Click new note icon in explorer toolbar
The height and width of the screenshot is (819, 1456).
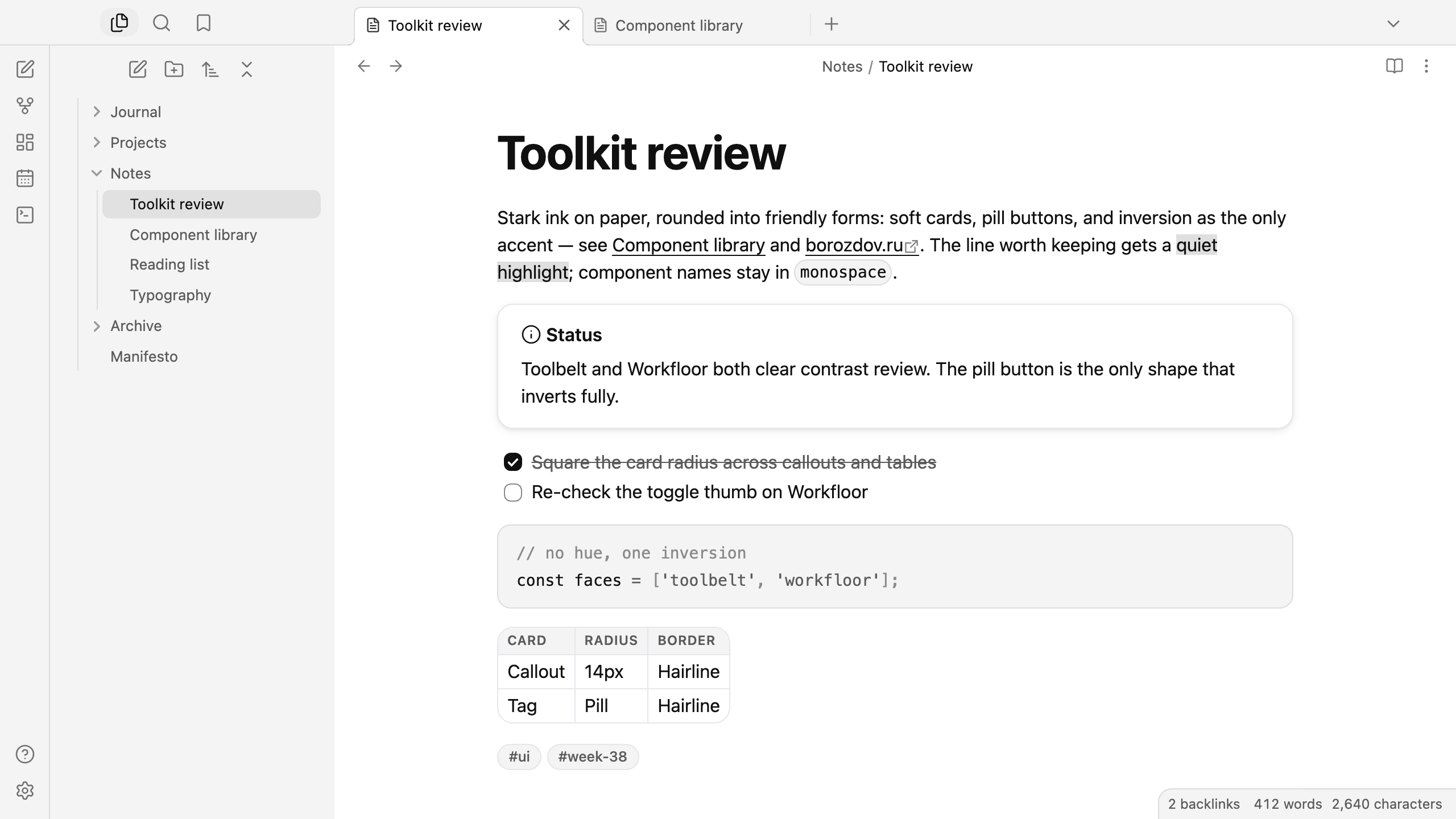138,69
